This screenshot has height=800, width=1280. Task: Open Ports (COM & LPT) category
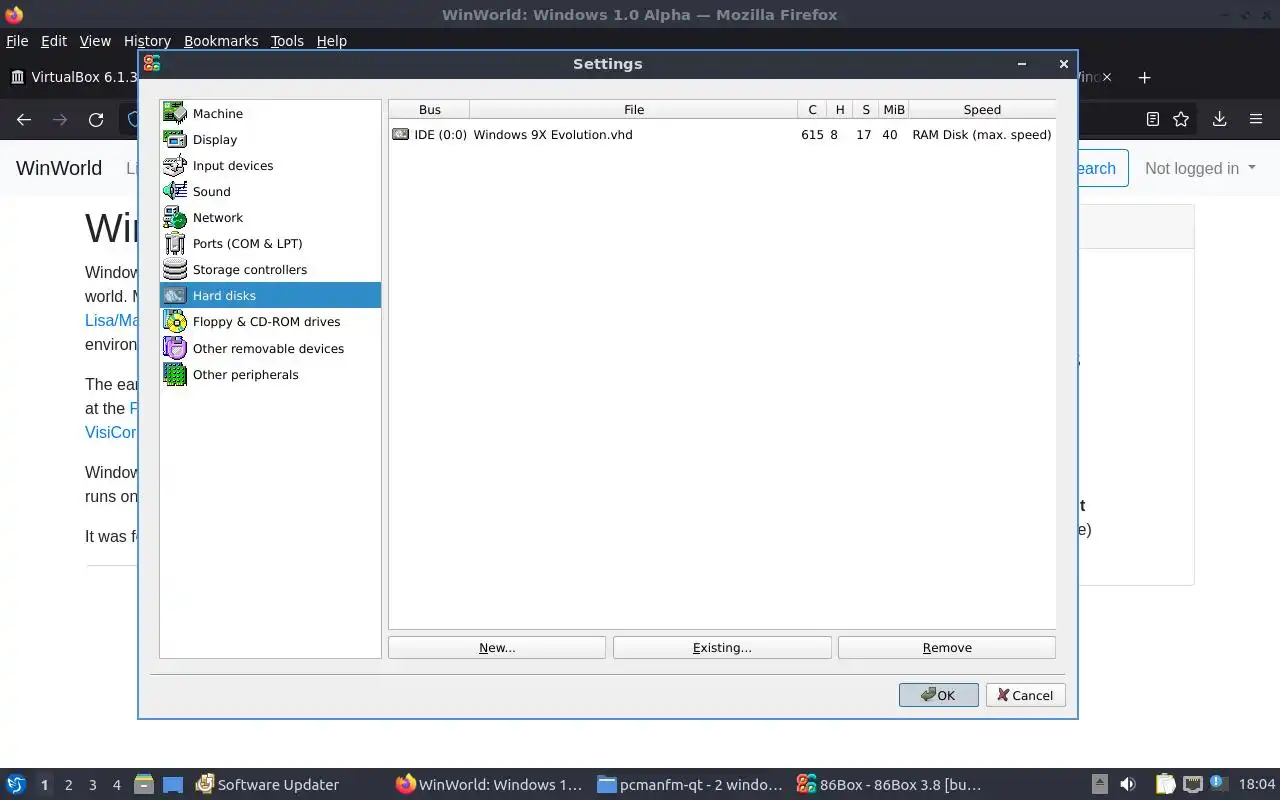click(x=270, y=243)
